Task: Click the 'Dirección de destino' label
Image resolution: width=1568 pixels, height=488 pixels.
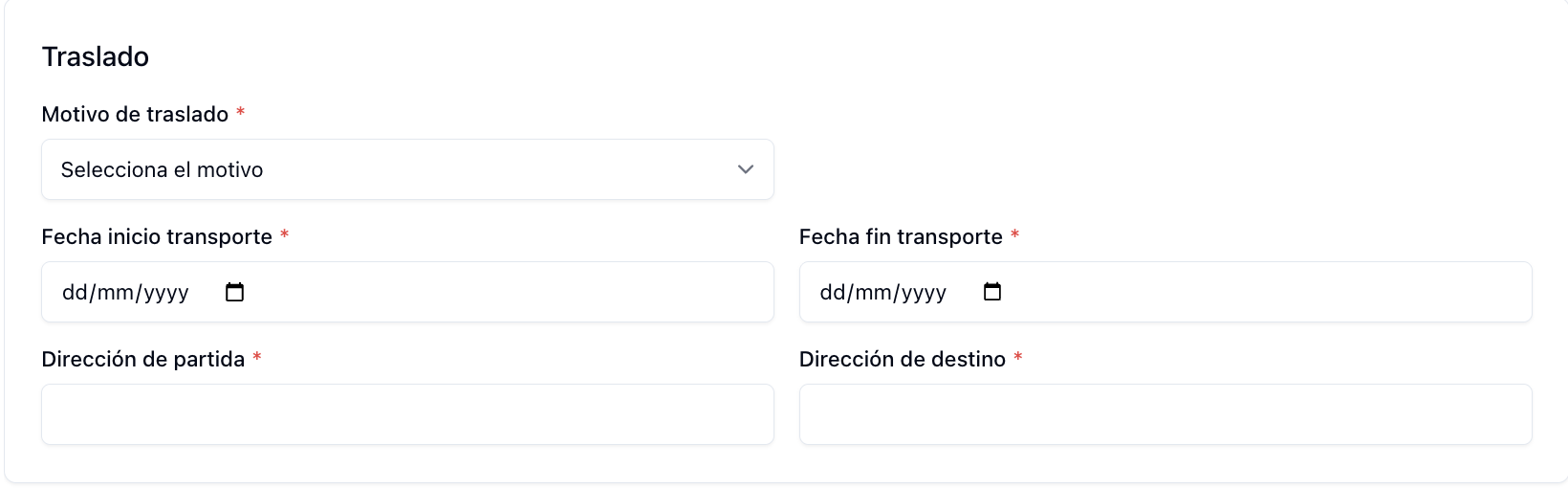Action: pyautogui.click(x=903, y=359)
